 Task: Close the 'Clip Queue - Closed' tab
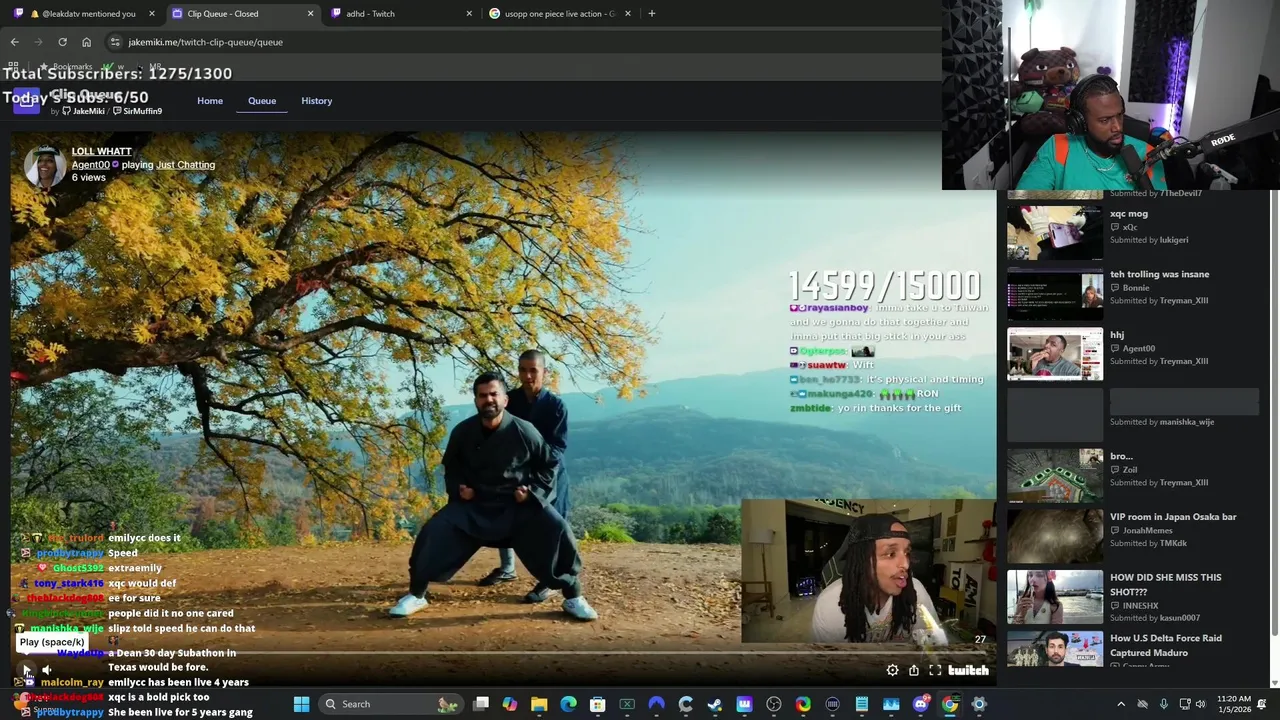[x=310, y=14]
